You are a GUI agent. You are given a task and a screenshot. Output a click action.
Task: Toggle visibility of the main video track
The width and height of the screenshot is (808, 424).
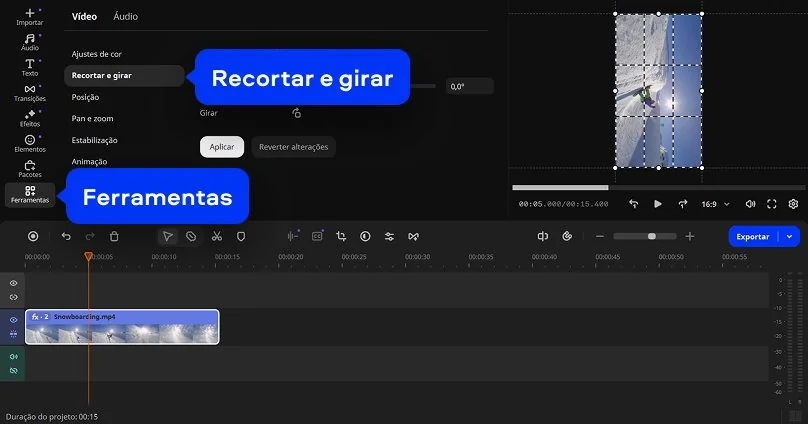(x=13, y=319)
